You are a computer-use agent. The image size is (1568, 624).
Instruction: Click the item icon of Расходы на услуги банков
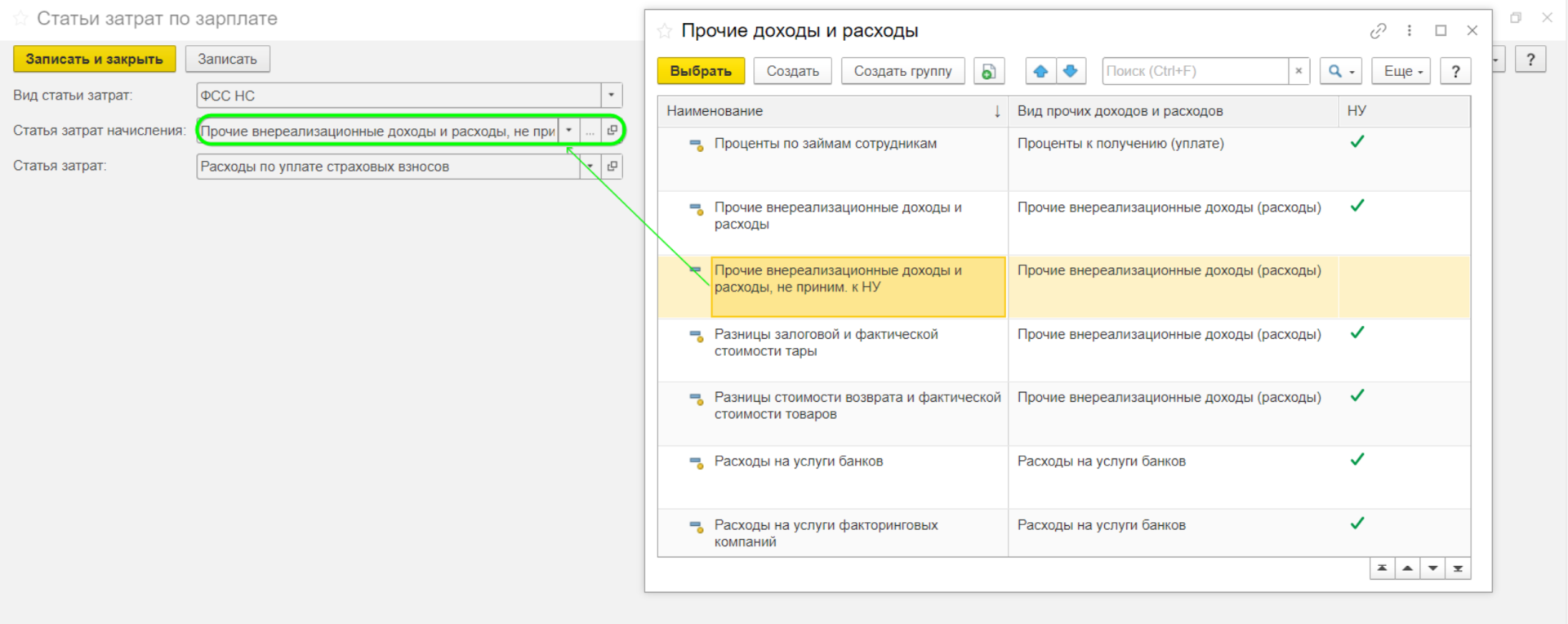click(697, 462)
